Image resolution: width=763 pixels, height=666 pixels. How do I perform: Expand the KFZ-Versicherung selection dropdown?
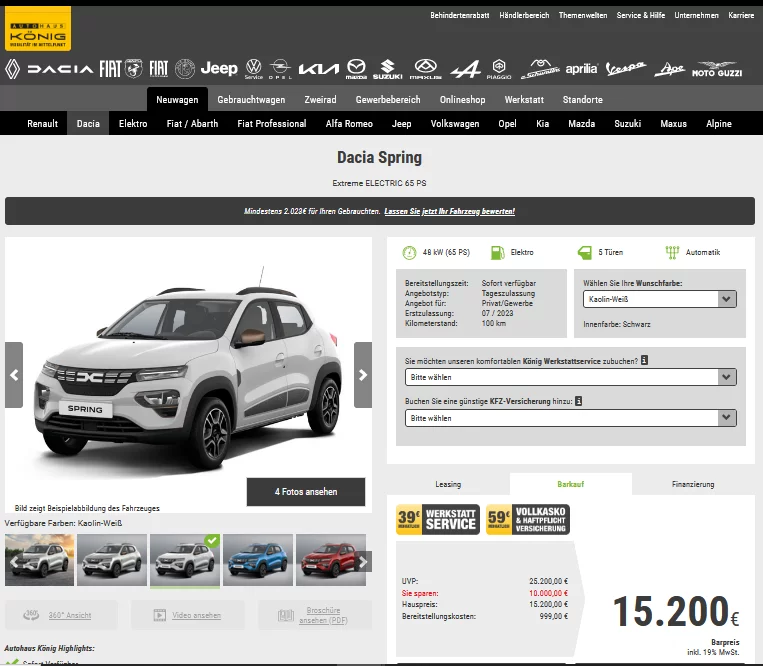pyautogui.click(x=571, y=418)
